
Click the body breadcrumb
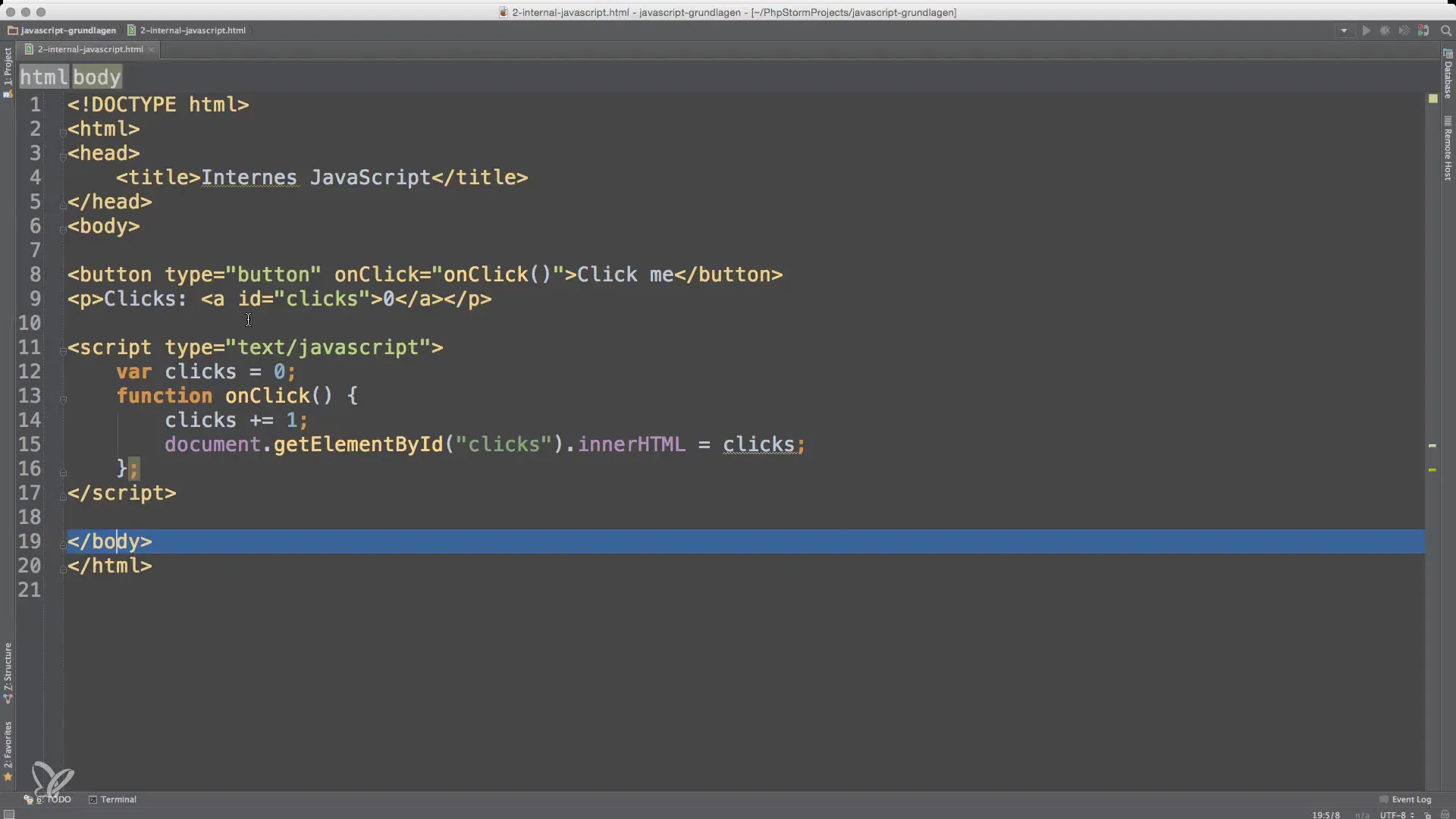97,77
